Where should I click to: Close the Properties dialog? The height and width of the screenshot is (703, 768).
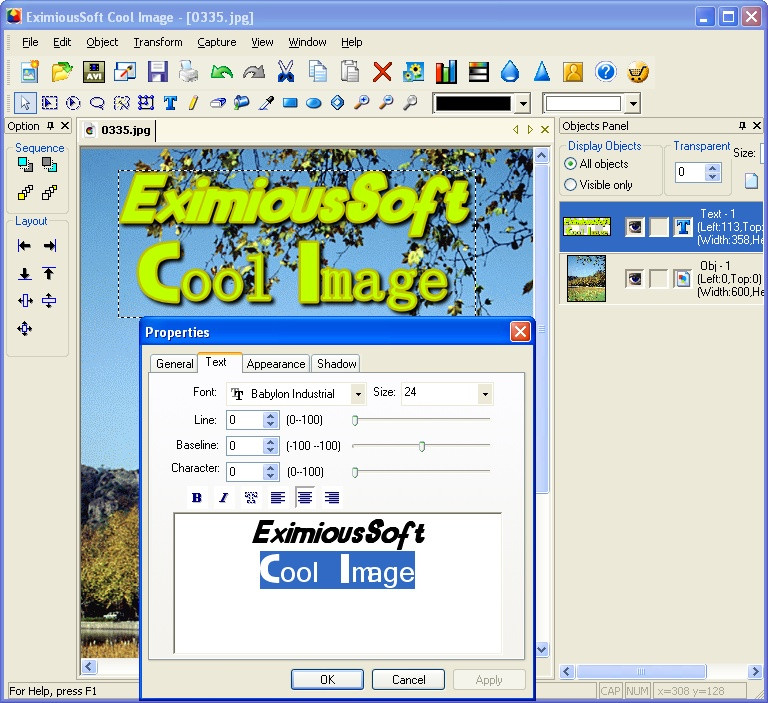(520, 332)
